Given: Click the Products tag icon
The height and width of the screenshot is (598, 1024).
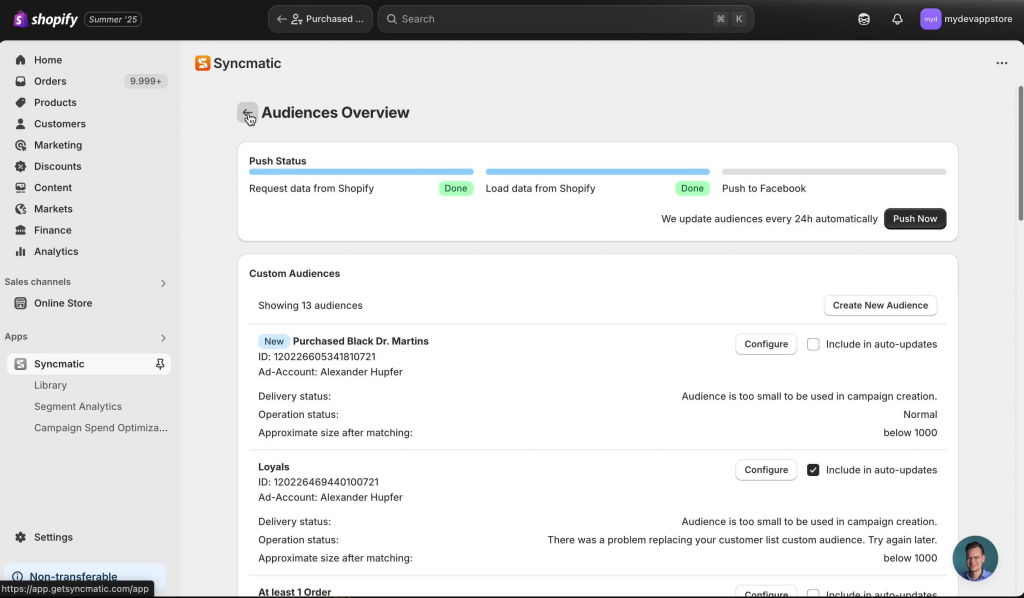Looking at the screenshot, I should click(x=20, y=102).
